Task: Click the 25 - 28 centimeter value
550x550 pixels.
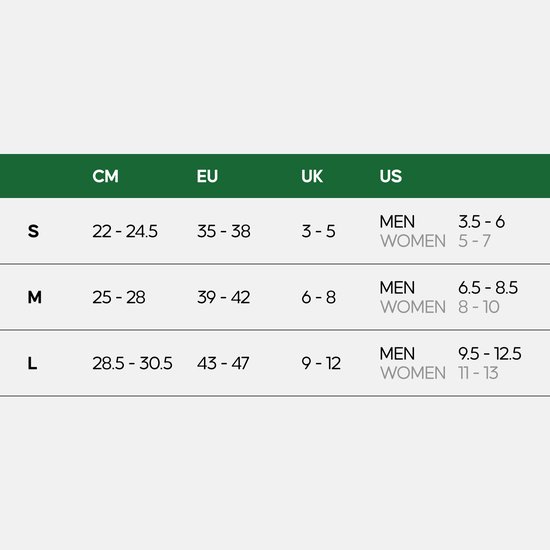Action: tap(119, 297)
